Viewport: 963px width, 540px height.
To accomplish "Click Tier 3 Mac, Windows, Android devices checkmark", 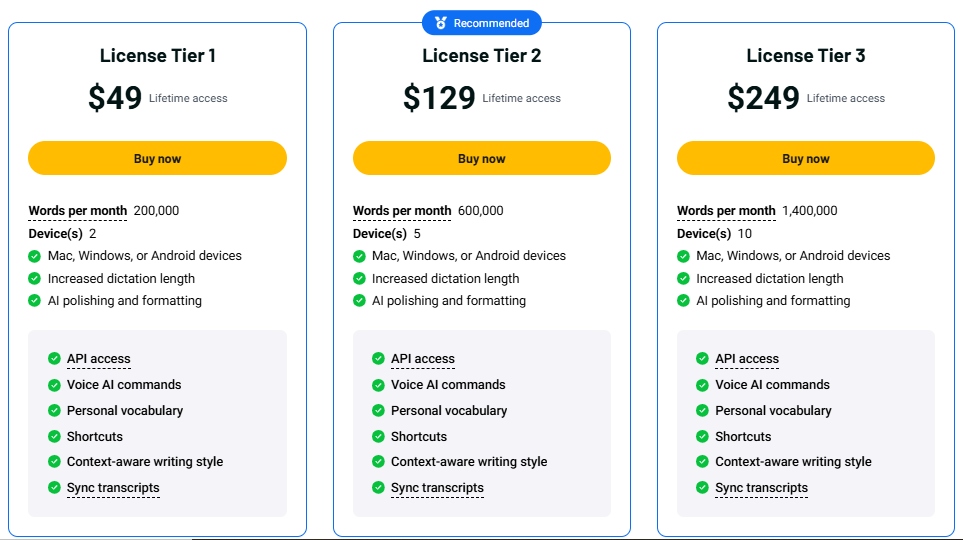I will click(x=683, y=256).
